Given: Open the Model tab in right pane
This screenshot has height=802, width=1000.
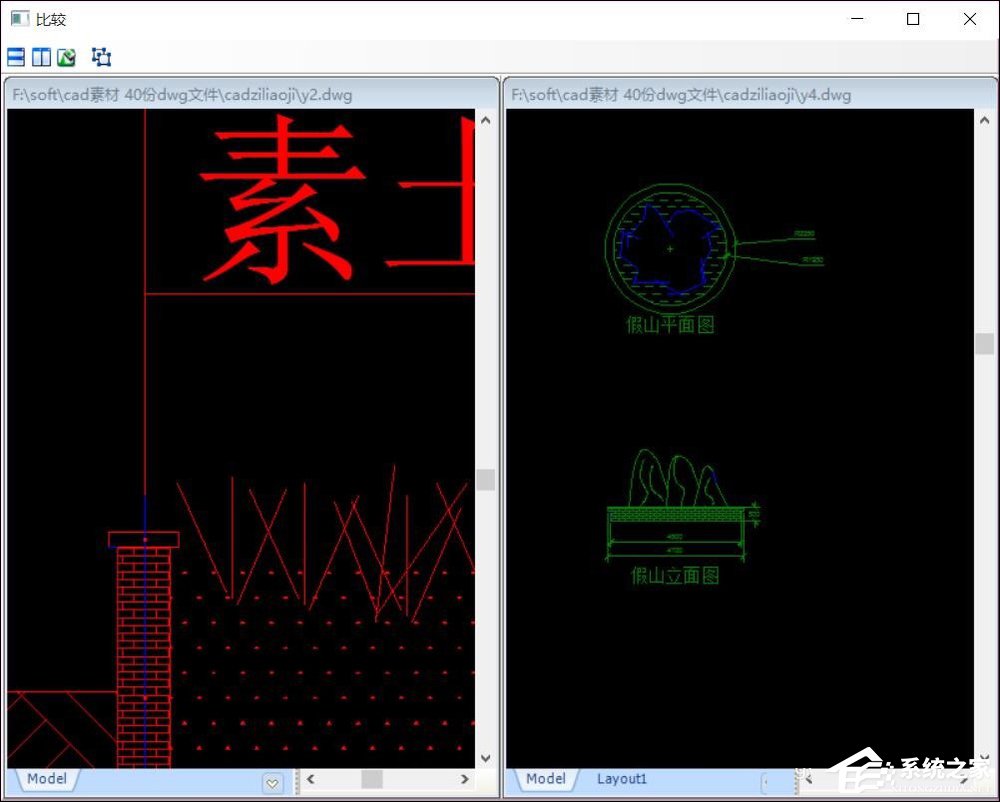Looking at the screenshot, I should pos(545,779).
